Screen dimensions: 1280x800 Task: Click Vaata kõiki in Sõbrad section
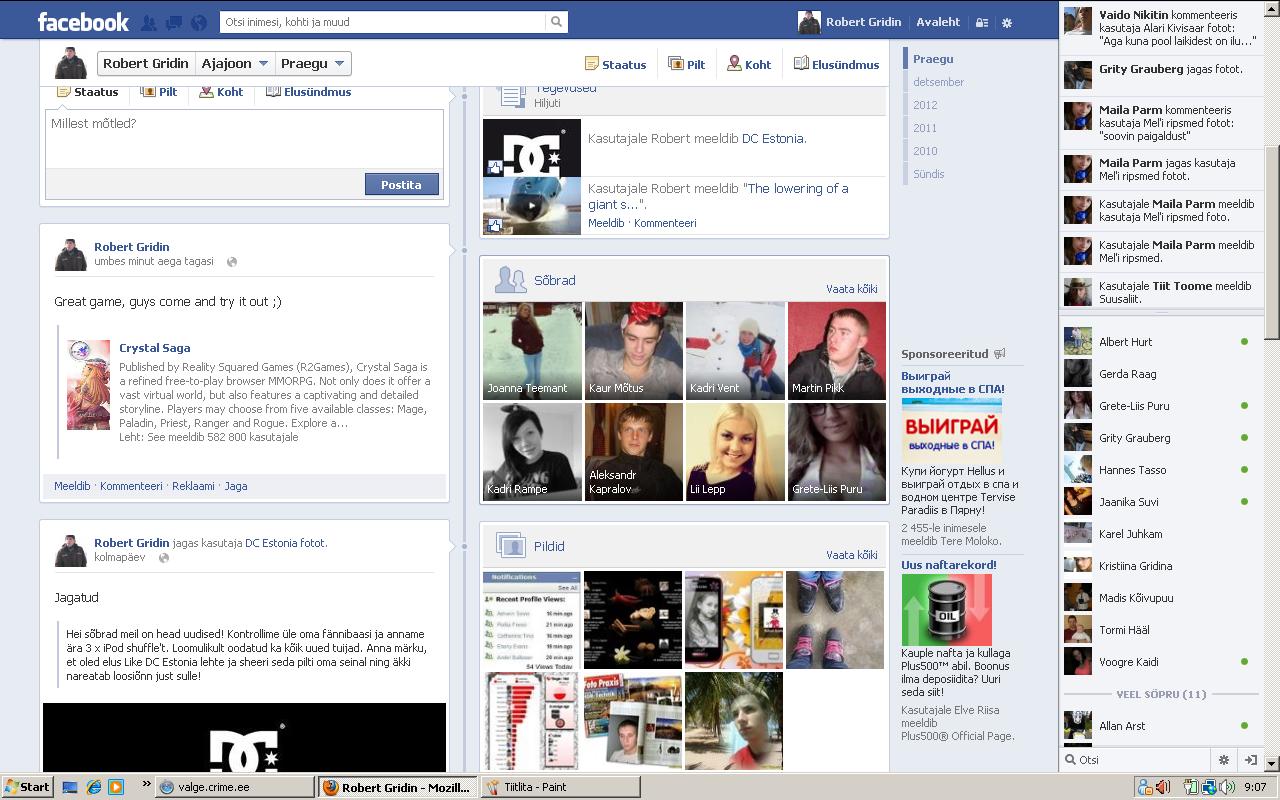point(851,289)
